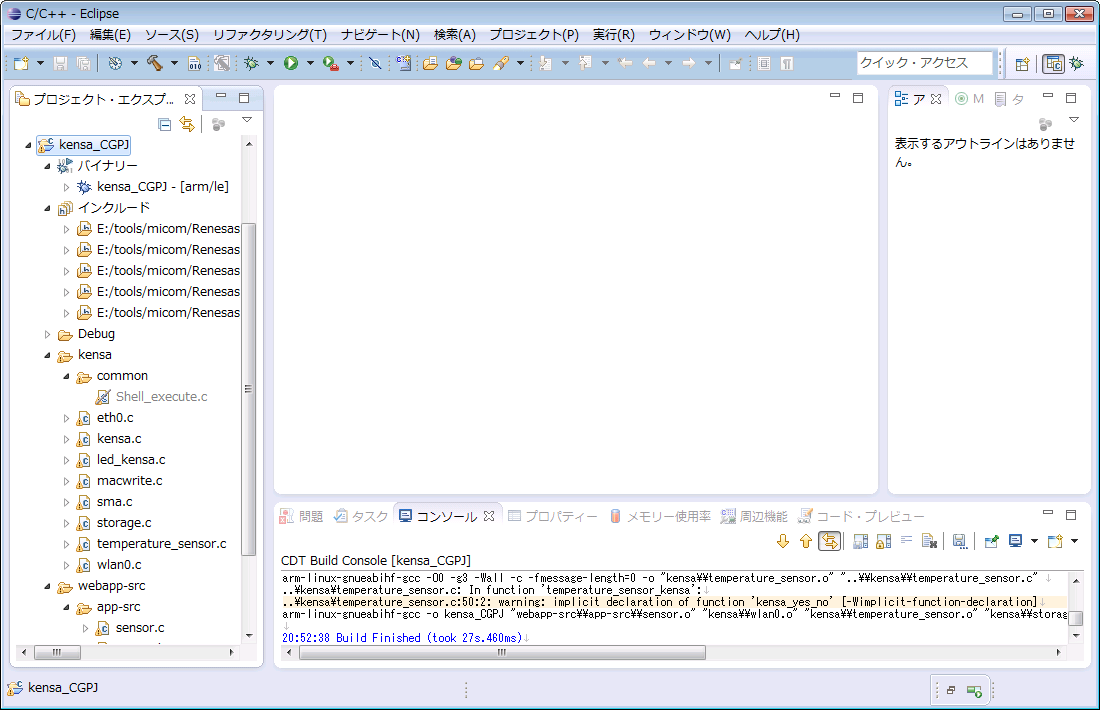
Task: Switch to the タスク tab
Action: [361, 516]
